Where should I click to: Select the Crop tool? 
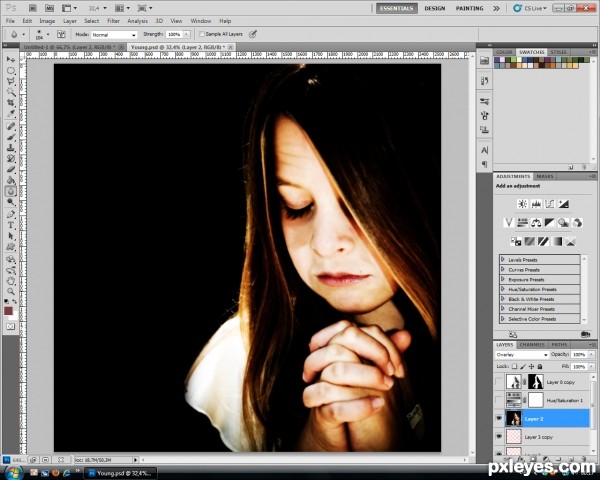point(11,103)
